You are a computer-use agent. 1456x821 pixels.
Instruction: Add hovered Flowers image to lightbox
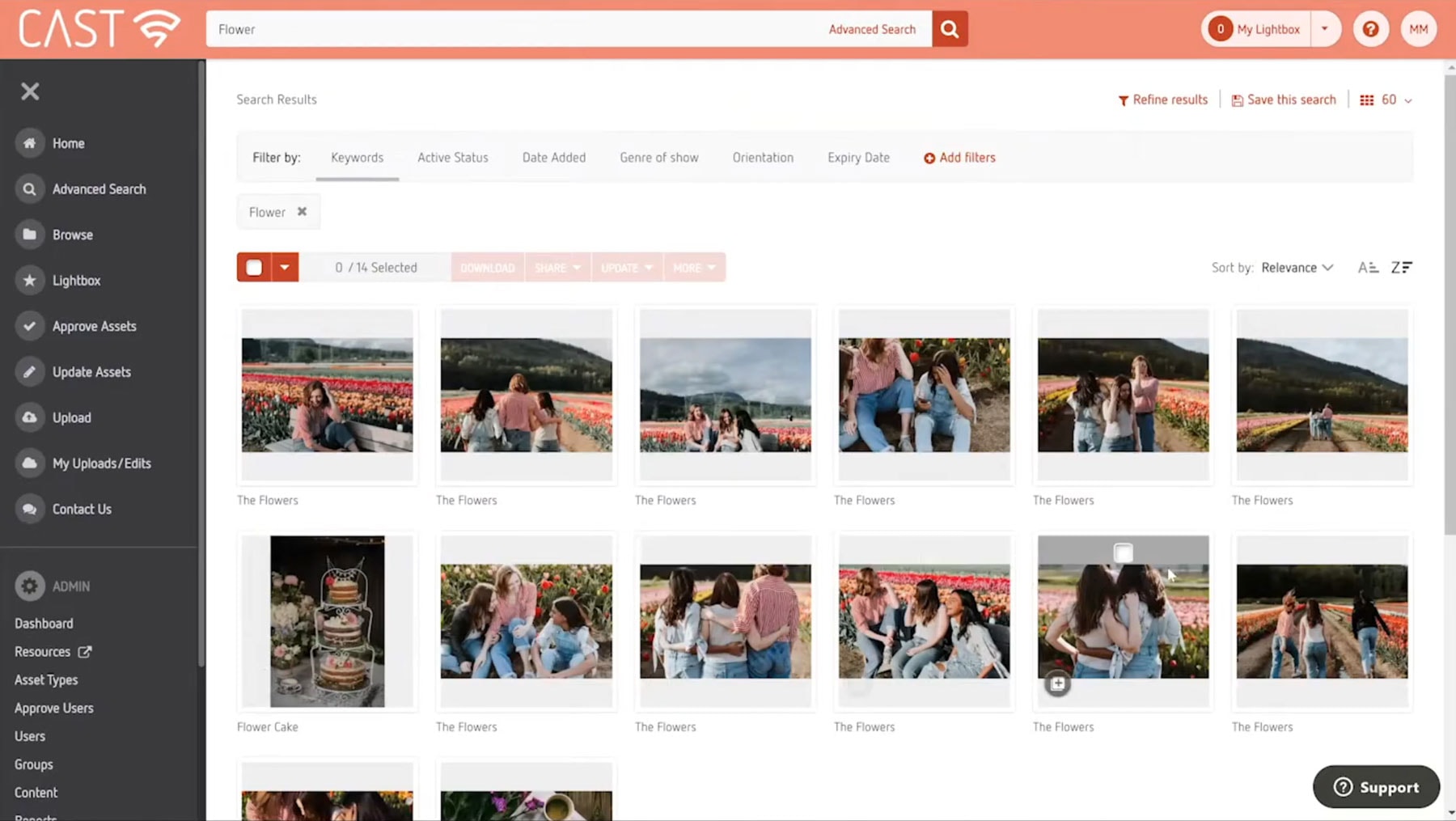tap(1057, 683)
